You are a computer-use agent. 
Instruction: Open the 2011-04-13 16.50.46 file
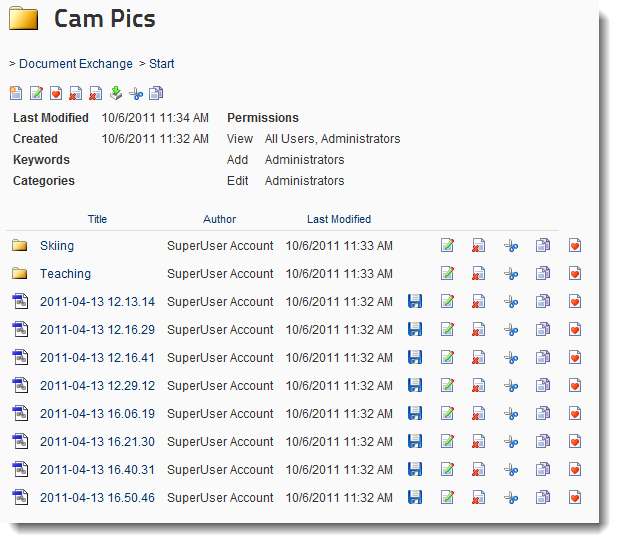pos(97,498)
